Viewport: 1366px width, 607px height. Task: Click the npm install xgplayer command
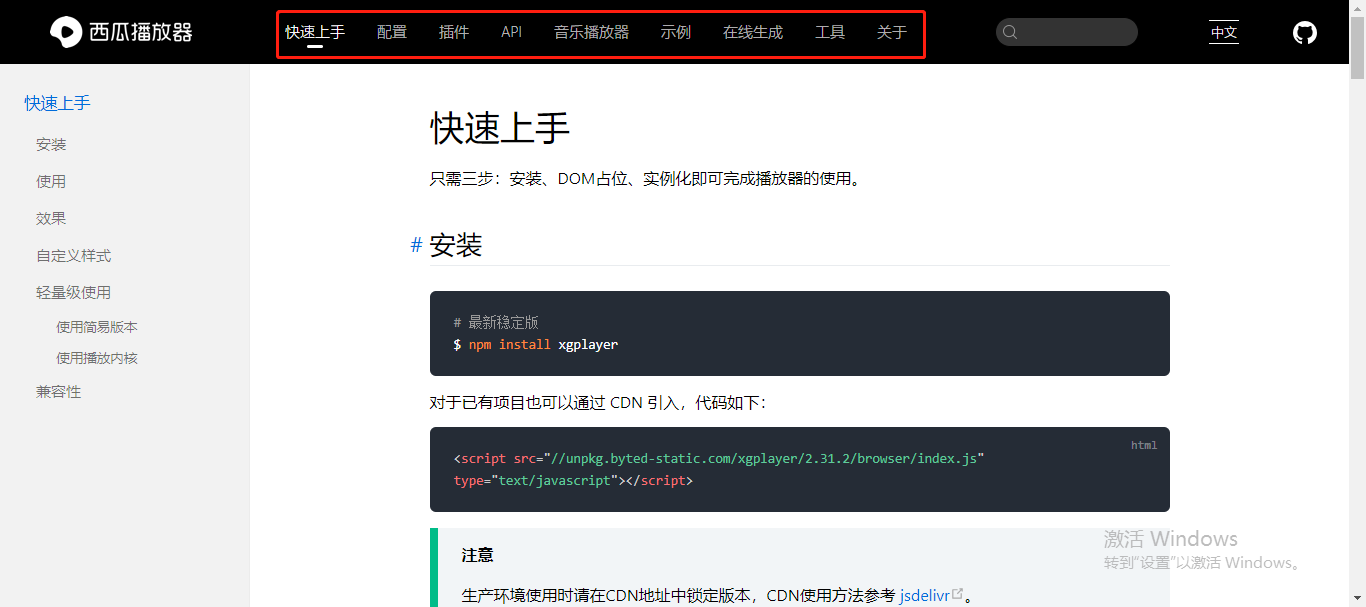[x=536, y=344]
